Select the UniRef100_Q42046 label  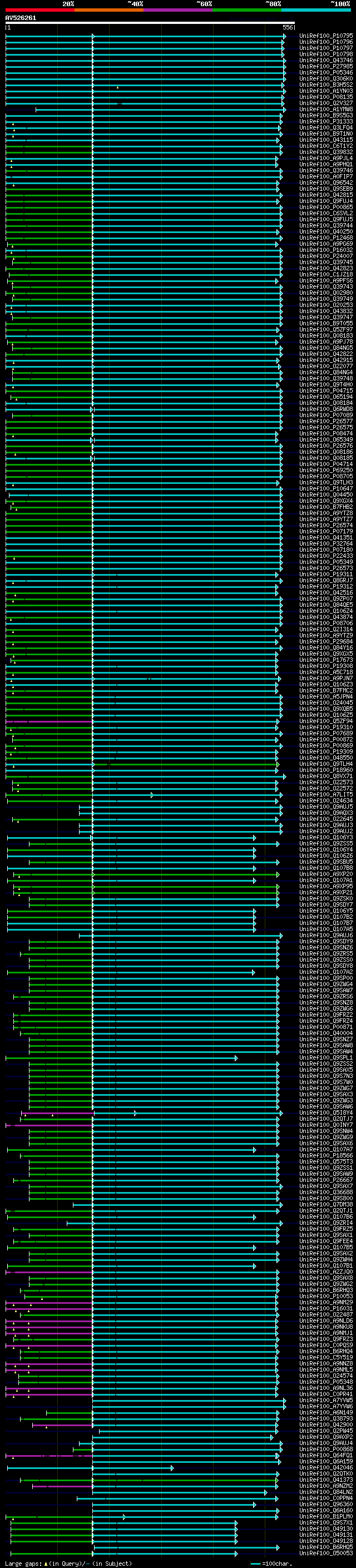point(326,1467)
